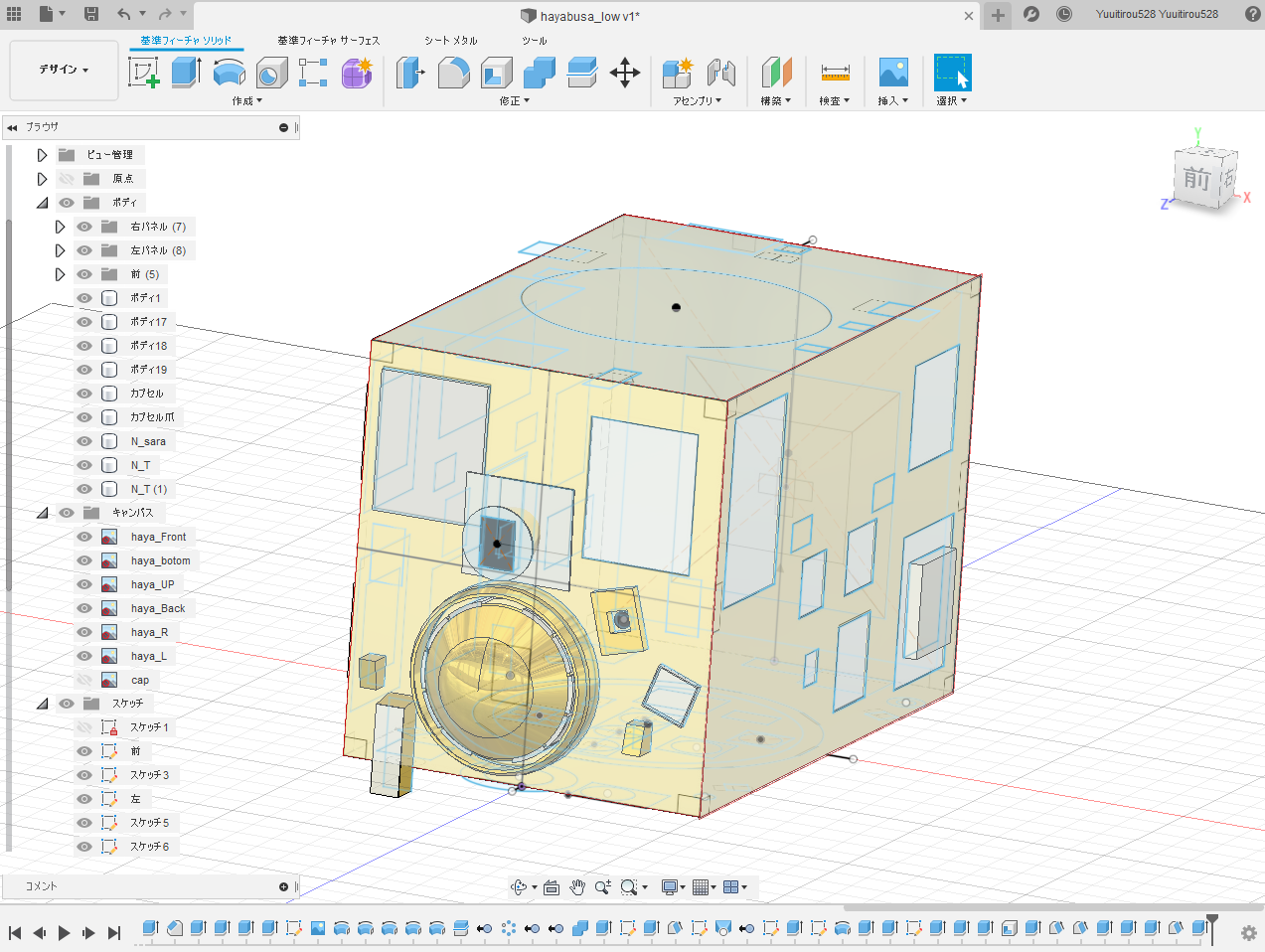This screenshot has height=952, width=1265.
Task: Click the Insert image icon
Action: (x=893, y=73)
